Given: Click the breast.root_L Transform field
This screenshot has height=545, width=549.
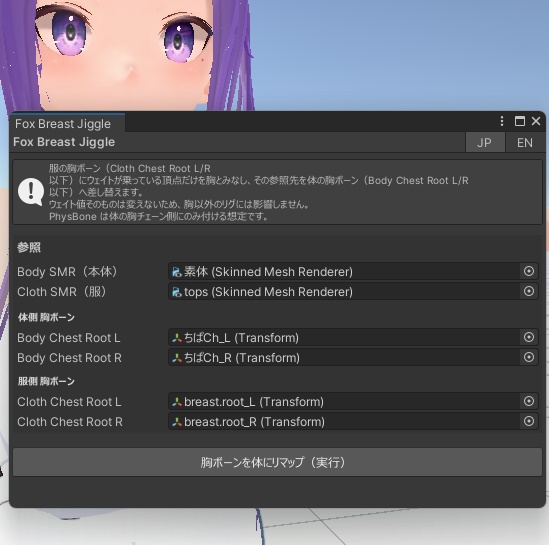Looking at the screenshot, I should click(x=353, y=402).
